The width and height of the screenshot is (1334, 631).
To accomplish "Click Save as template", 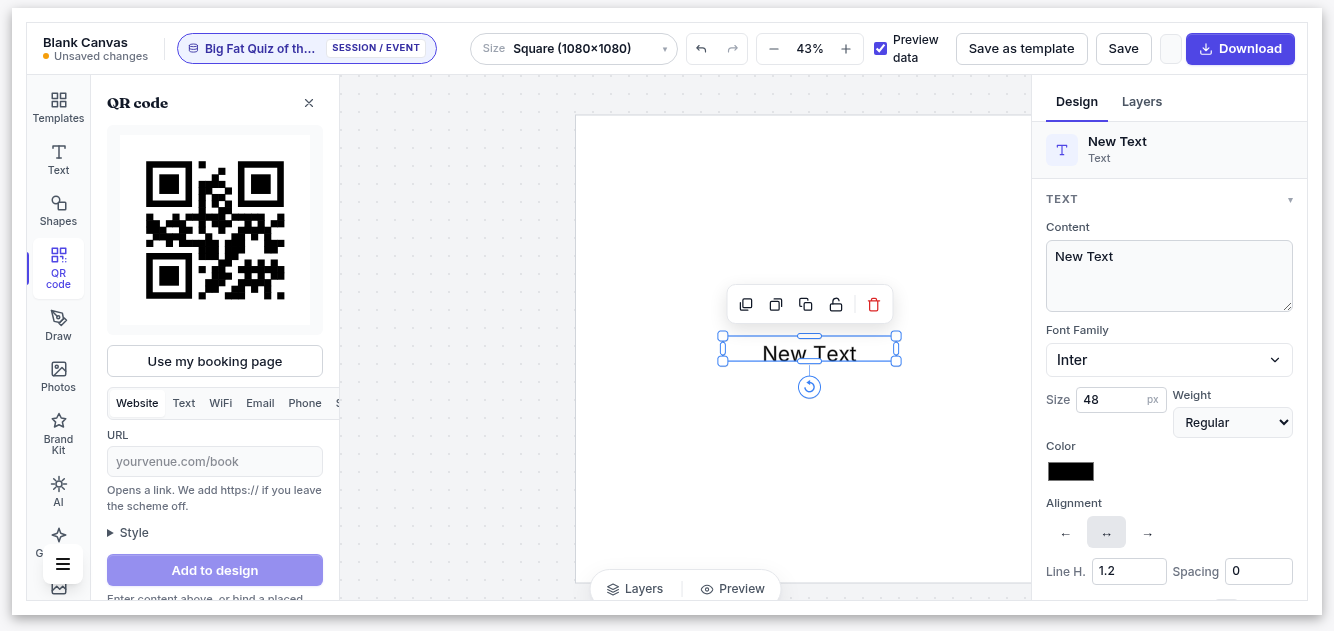I will coord(1021,49).
